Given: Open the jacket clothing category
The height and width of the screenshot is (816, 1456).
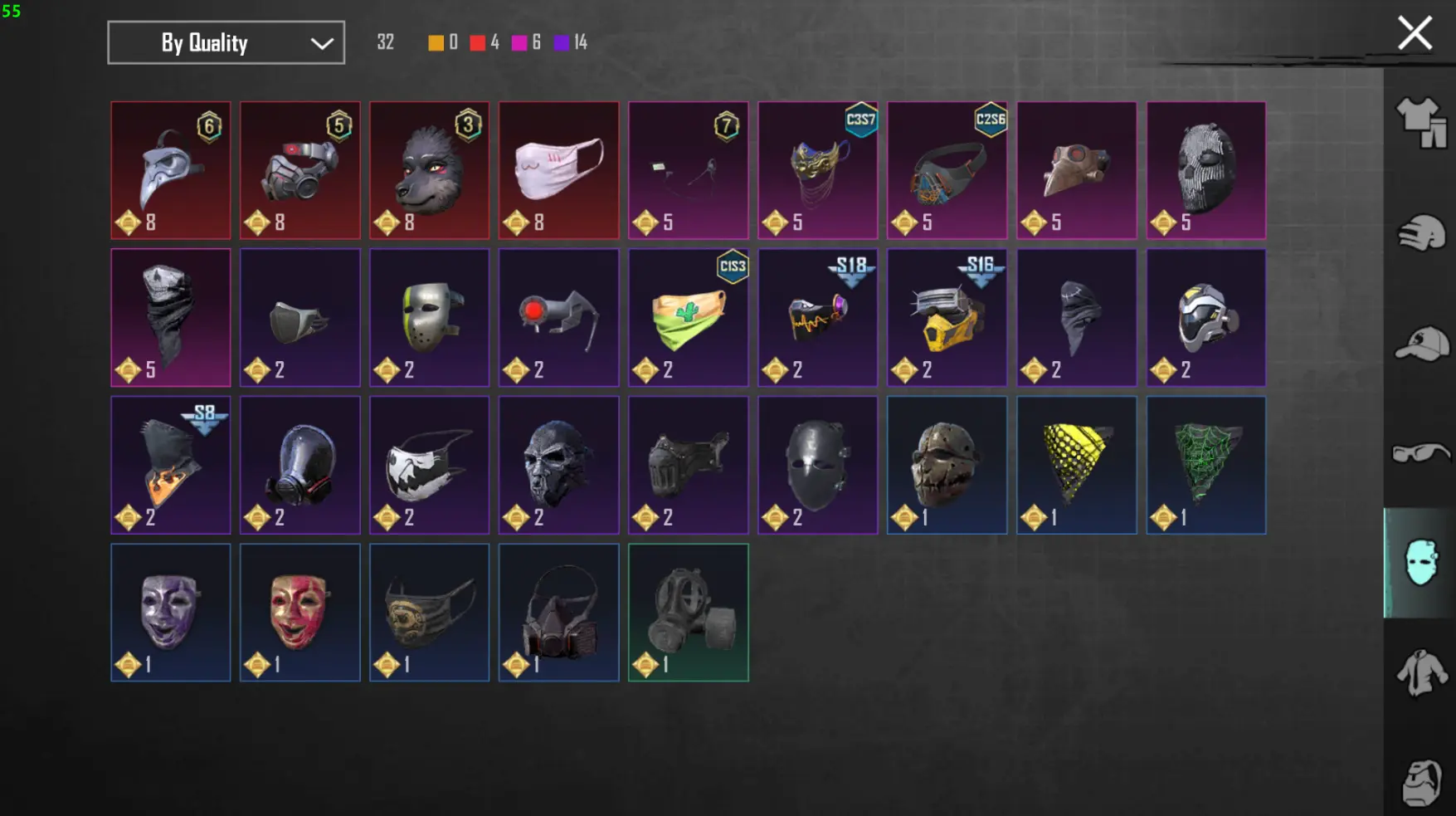Looking at the screenshot, I should coord(1421,673).
